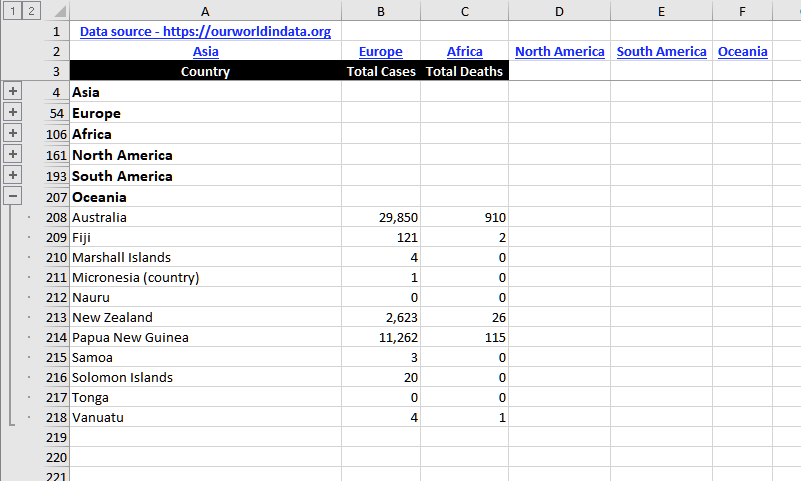
Task: Follow the Europe hyperlink in row 2
Action: [381, 52]
